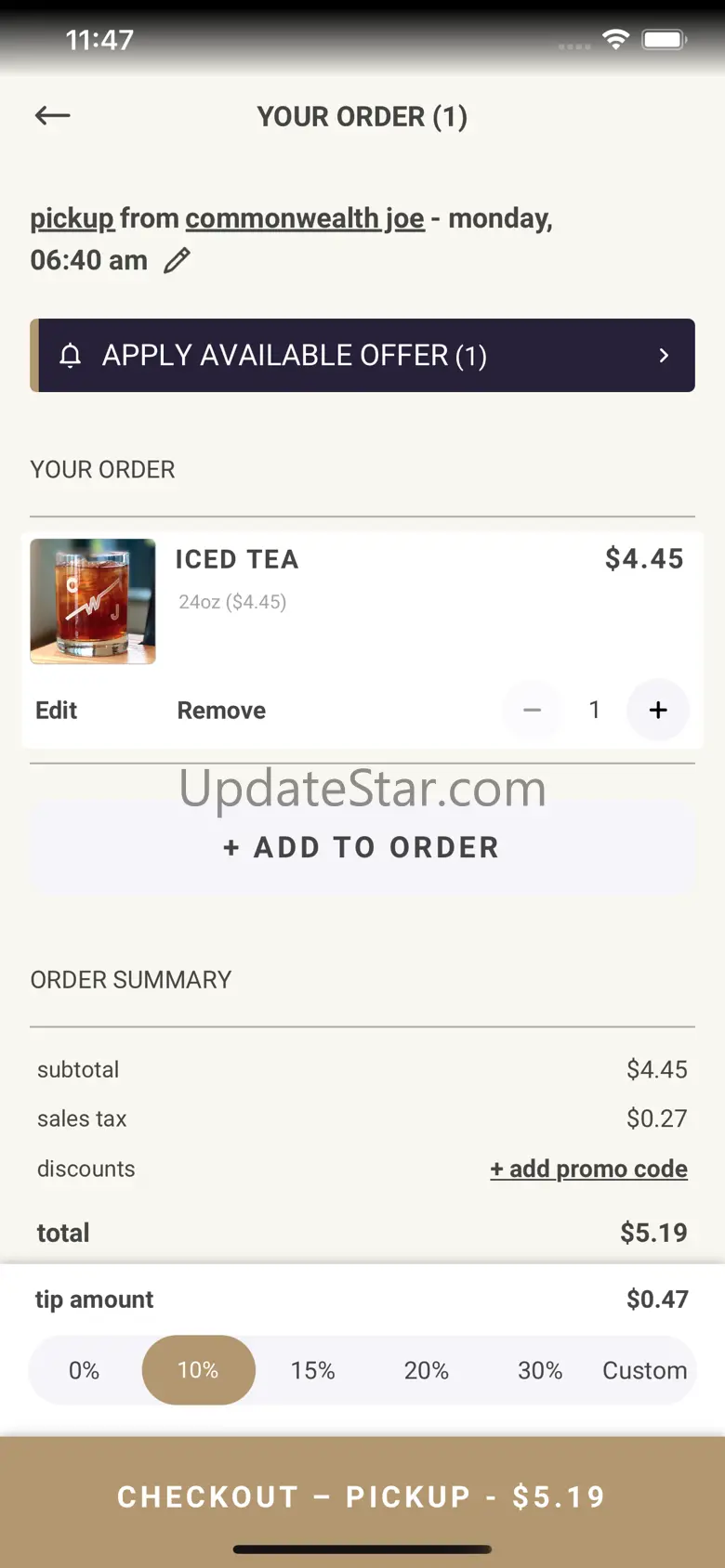Tap Checkout – Pickup – $5.19 button
Viewport: 725px width, 1568px height.
coord(362,1496)
